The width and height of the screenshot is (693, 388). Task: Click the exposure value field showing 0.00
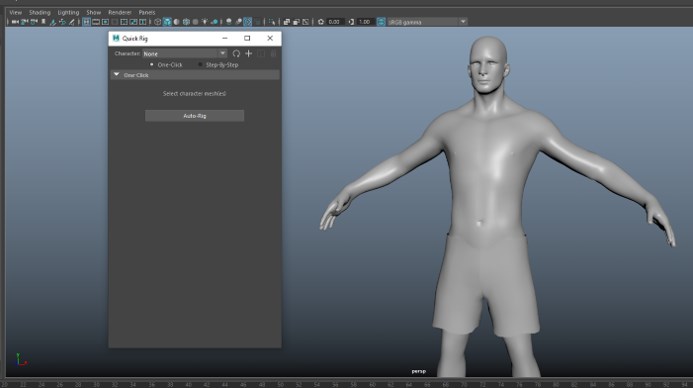[335, 22]
